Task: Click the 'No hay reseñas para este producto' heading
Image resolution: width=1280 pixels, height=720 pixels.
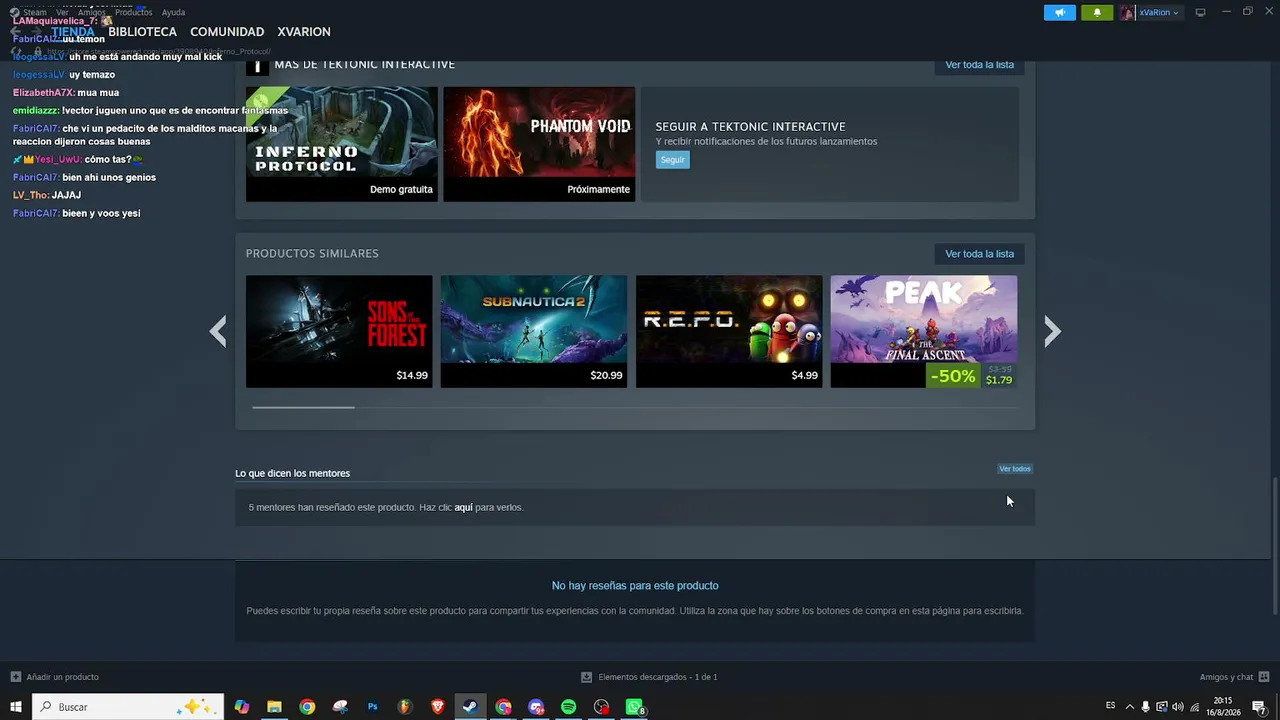Action: [635, 586]
